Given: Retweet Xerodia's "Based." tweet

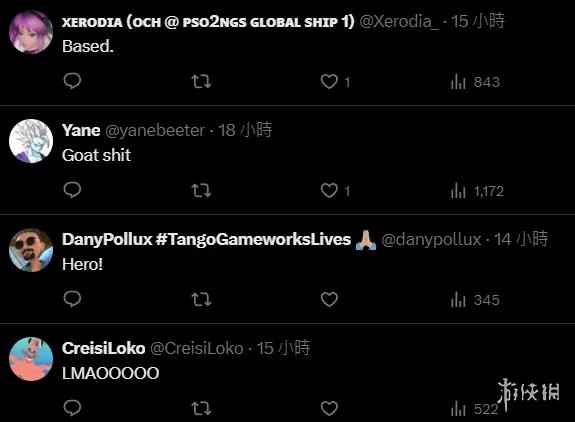Looking at the screenshot, I should tap(201, 81).
